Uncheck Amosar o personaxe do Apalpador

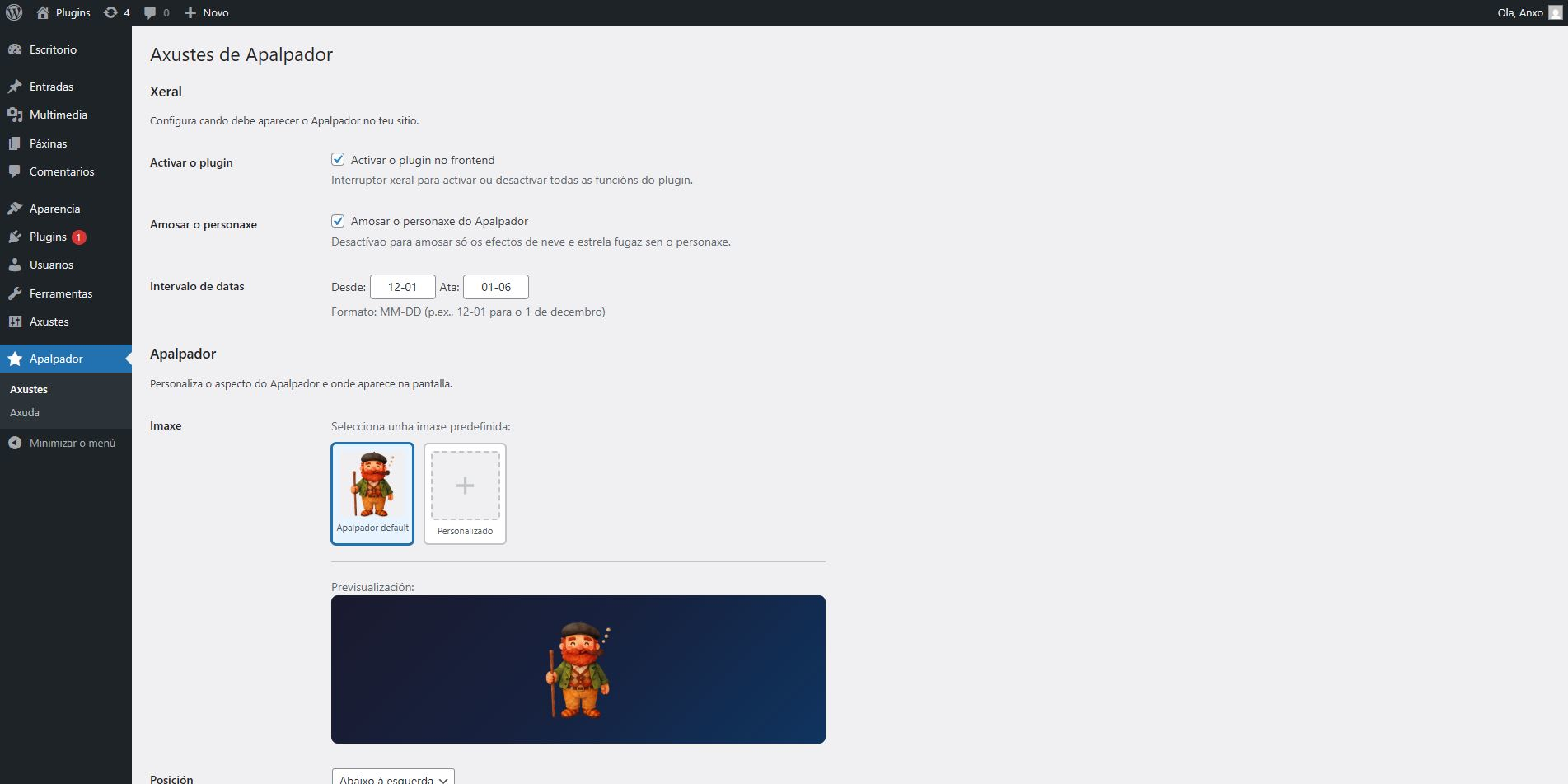pyautogui.click(x=338, y=221)
